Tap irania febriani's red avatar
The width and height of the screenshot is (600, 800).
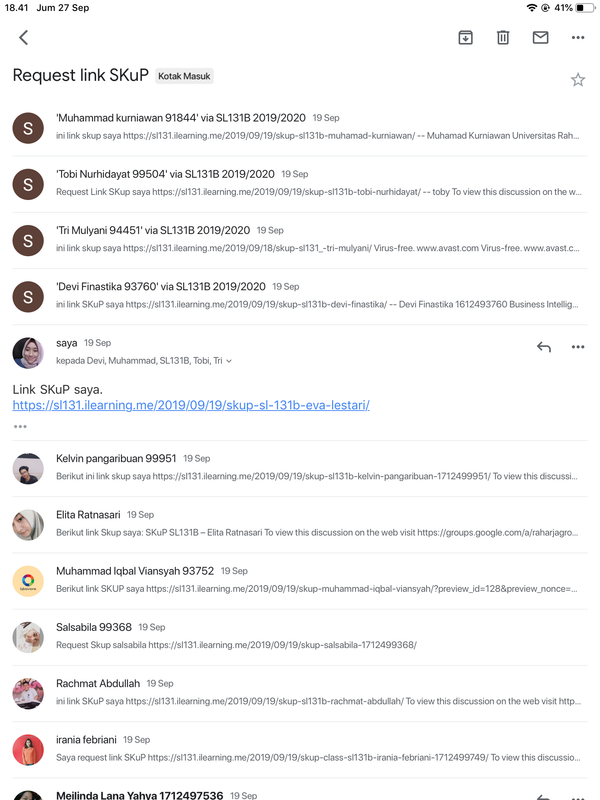[x=28, y=750]
